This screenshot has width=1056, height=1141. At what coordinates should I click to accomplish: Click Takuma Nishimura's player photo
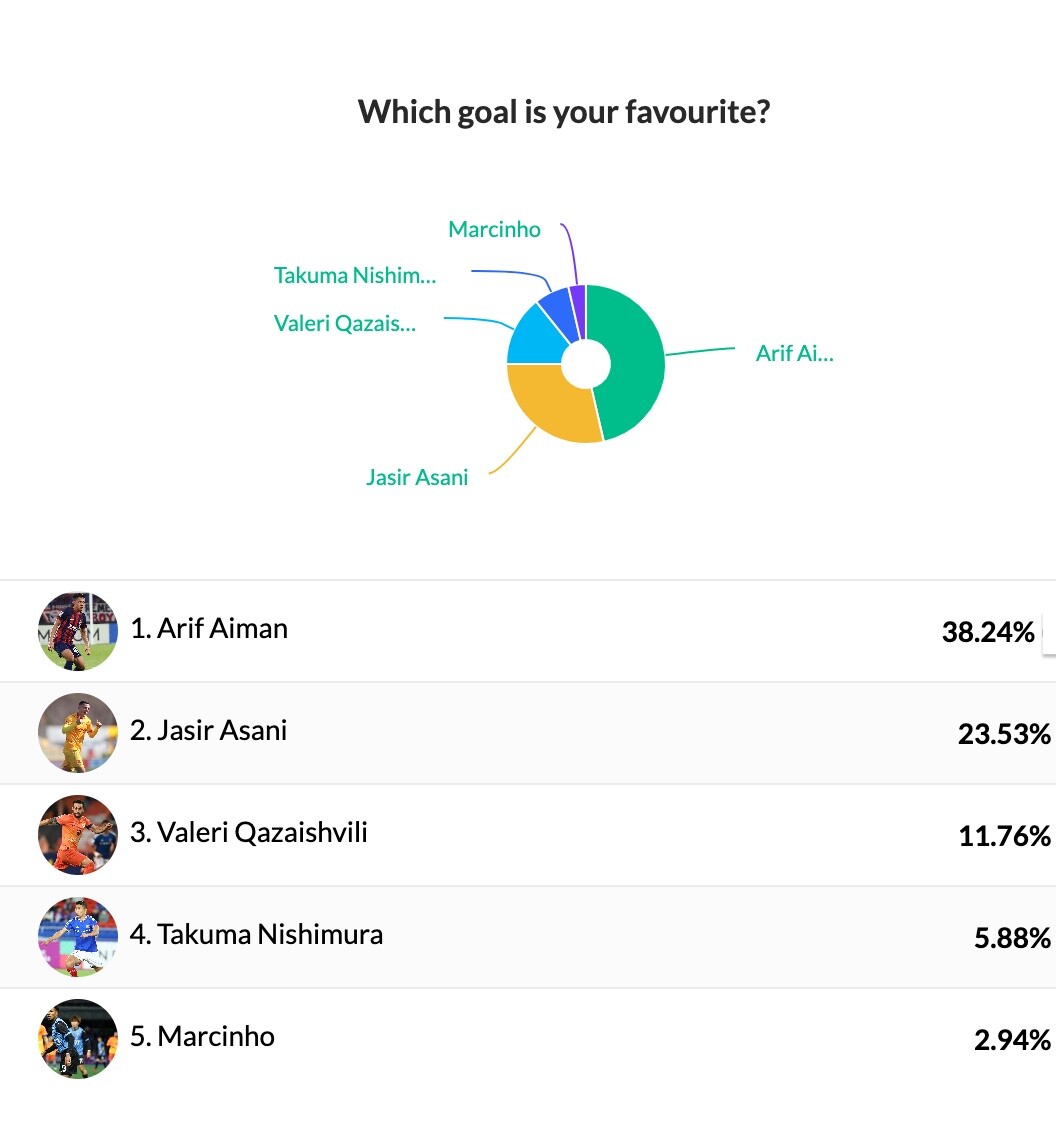[x=78, y=937]
